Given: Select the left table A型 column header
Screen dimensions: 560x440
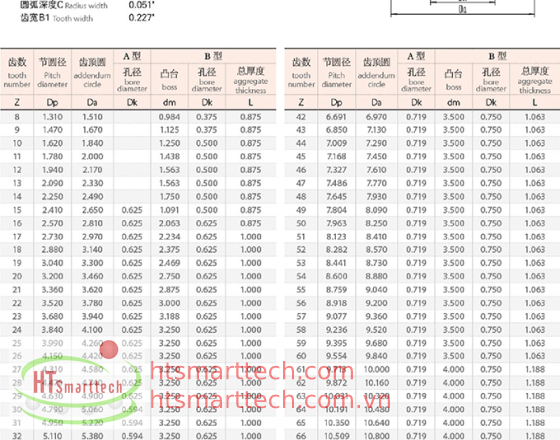Looking at the screenshot, I should [x=132, y=56].
